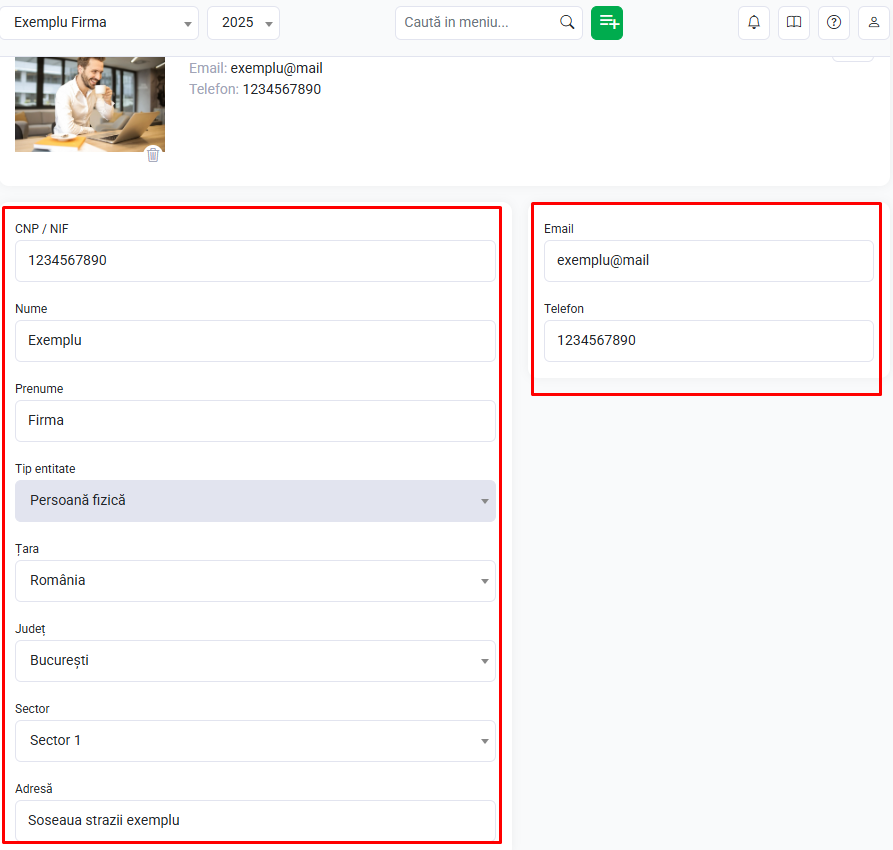The height and width of the screenshot is (850, 893).
Task: Click the CNP / NIF input field
Action: (255, 261)
